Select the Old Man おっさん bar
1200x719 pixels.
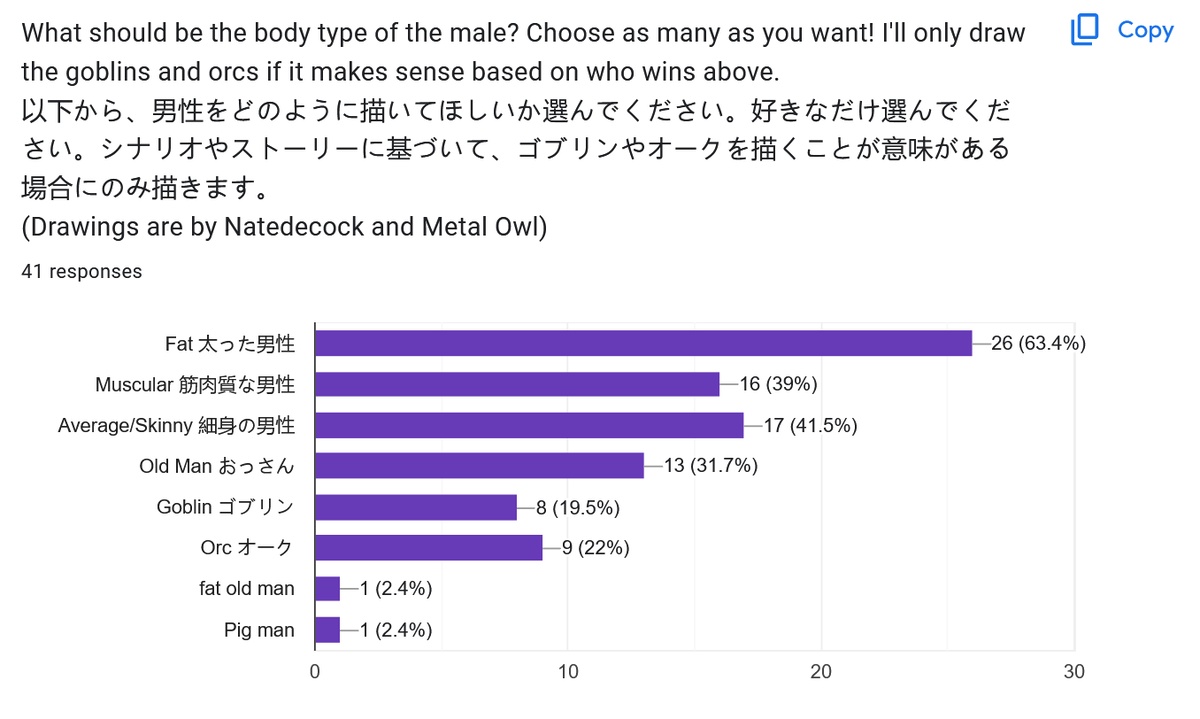click(x=479, y=466)
